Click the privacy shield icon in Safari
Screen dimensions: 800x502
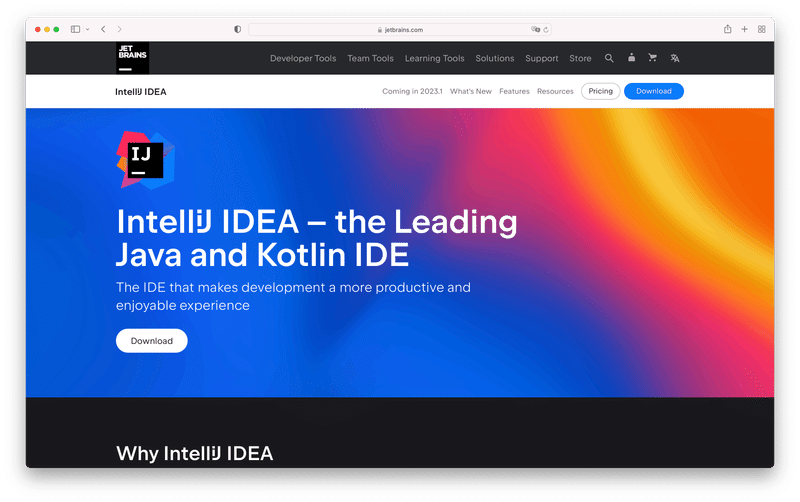tap(237, 30)
